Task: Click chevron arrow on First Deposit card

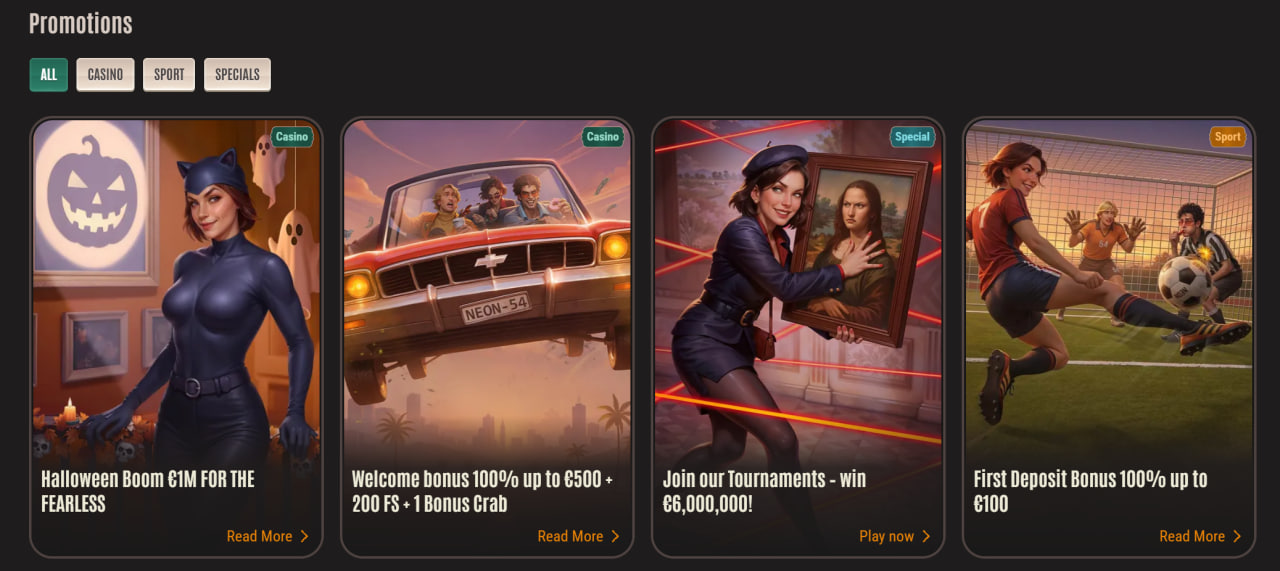Action: click(x=1237, y=536)
